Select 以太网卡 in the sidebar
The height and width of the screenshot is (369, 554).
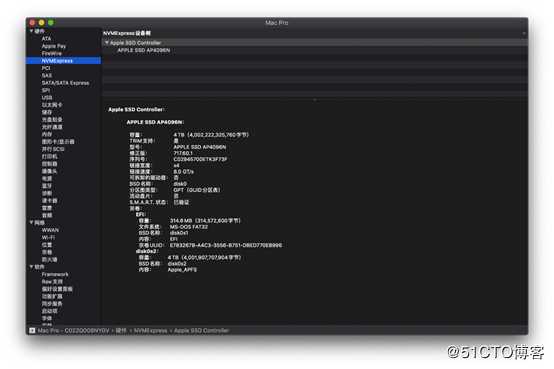tap(52, 105)
